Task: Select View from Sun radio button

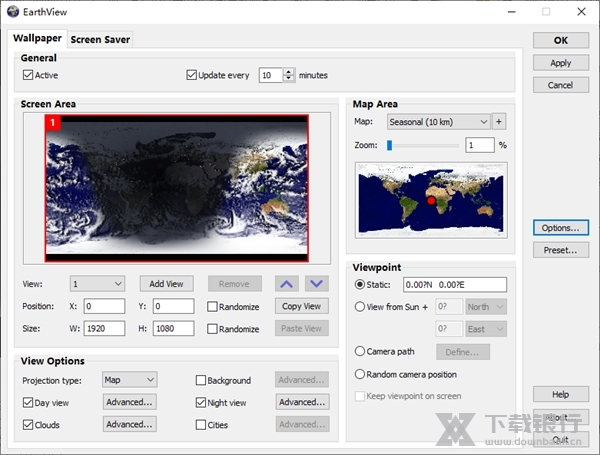Action: point(360,307)
